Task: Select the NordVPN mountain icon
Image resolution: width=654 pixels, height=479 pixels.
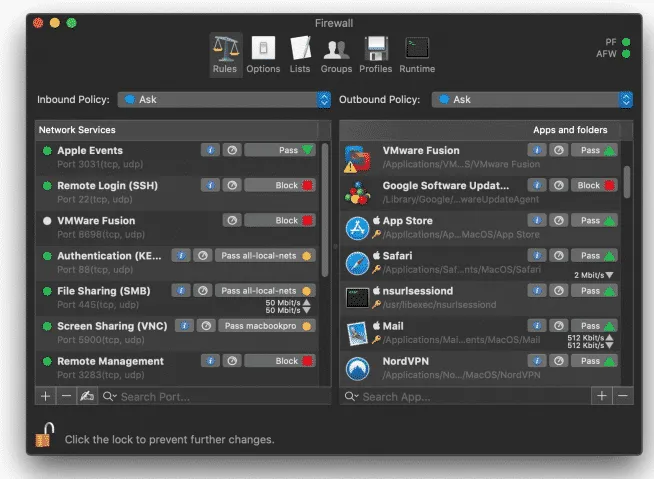Action: (357, 369)
